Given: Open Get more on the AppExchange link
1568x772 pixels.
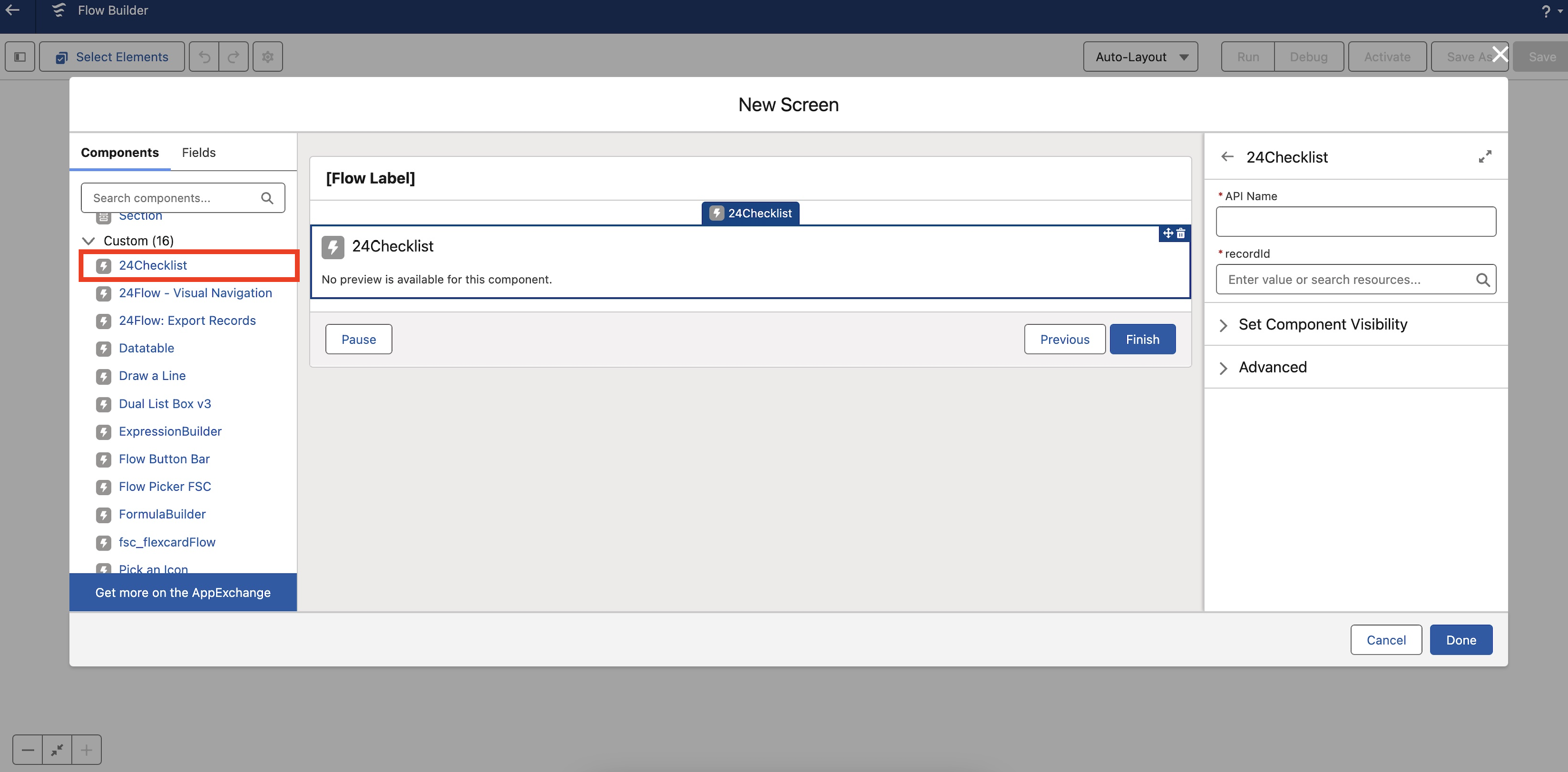Looking at the screenshot, I should (x=183, y=592).
